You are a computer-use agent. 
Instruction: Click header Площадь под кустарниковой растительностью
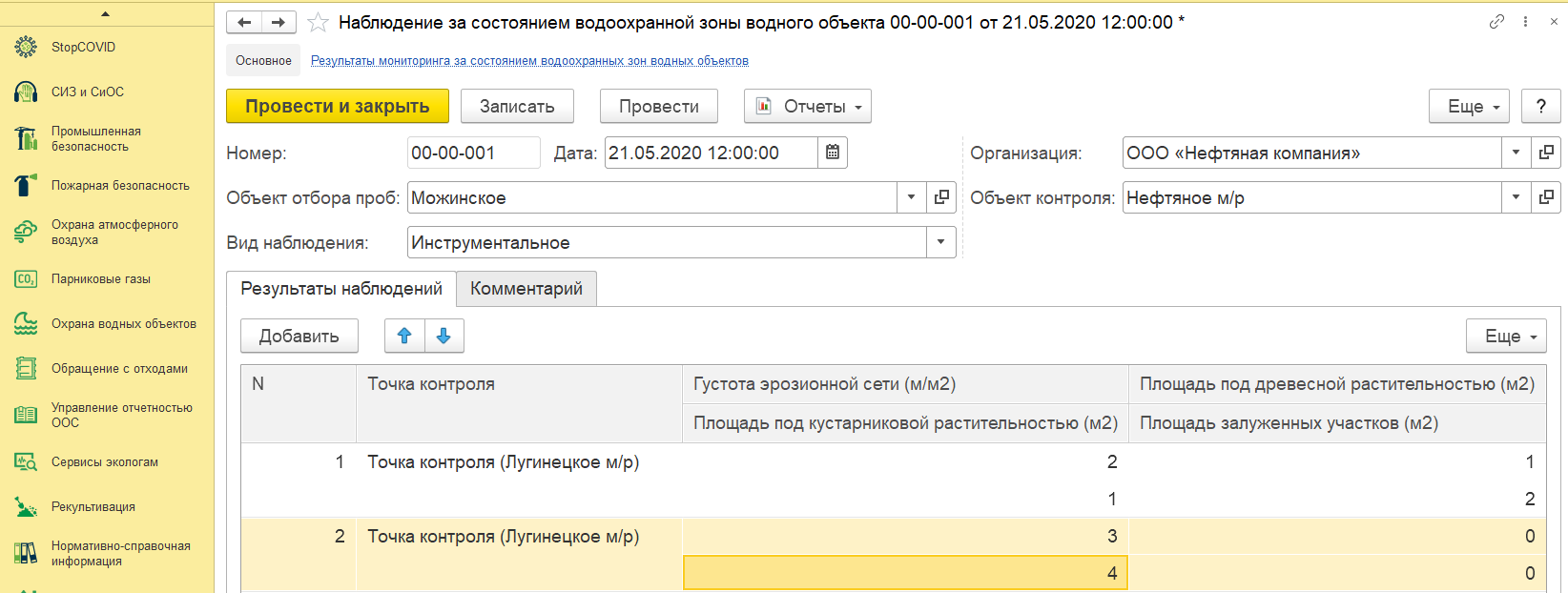pos(905,423)
